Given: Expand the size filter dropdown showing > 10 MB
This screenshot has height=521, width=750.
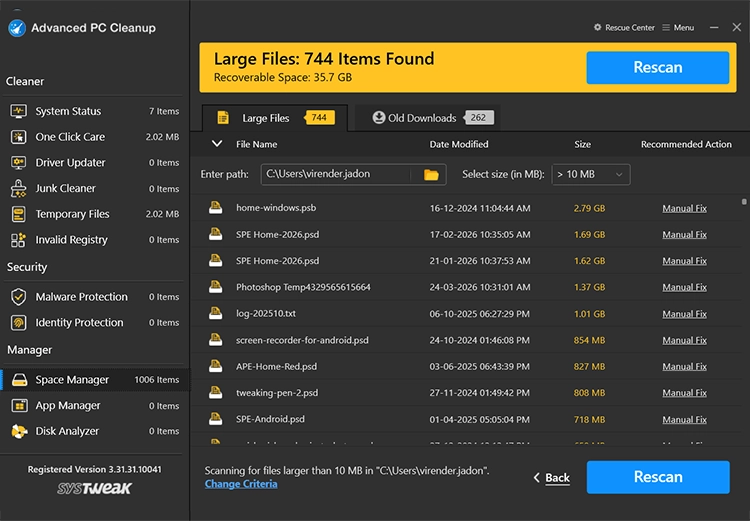Looking at the screenshot, I should coord(590,174).
